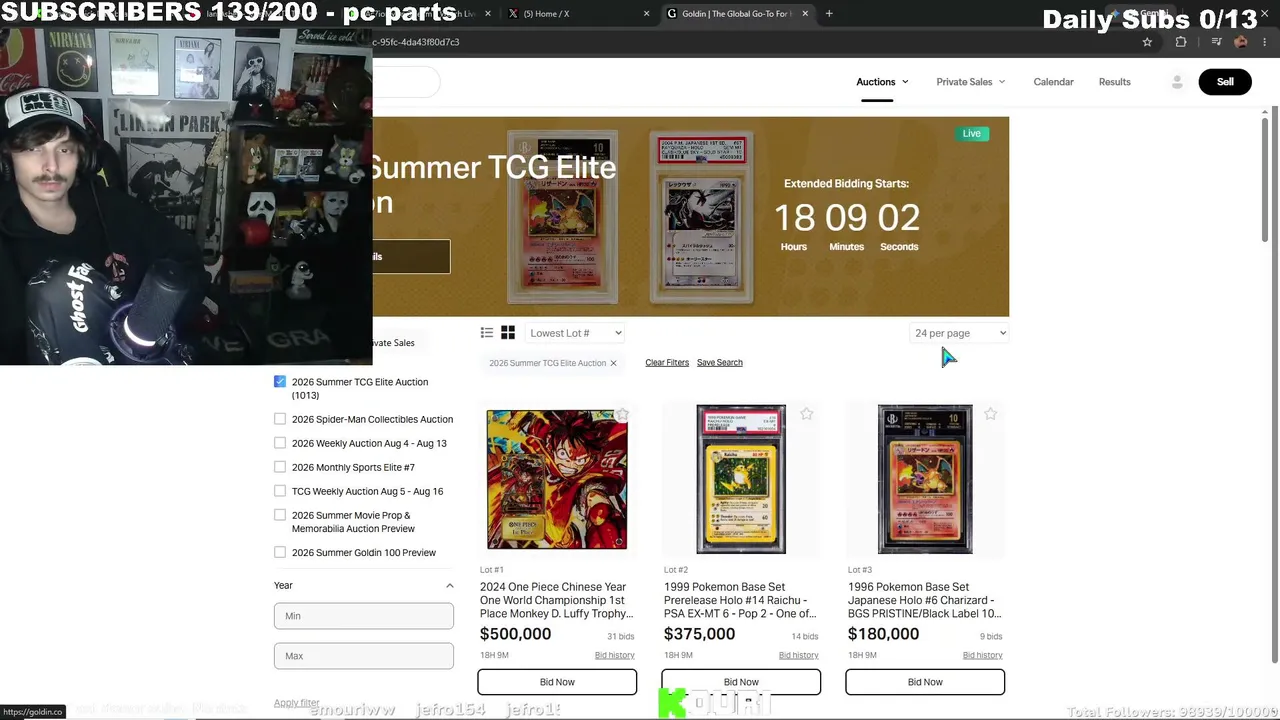Check 2026 Summer Movie Prop & Memorabilia Auction Preview
Viewport: 1280px width, 720px height.
[x=280, y=515]
